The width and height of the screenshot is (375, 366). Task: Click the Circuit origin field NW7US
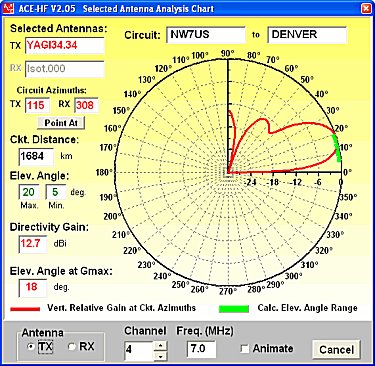206,35
